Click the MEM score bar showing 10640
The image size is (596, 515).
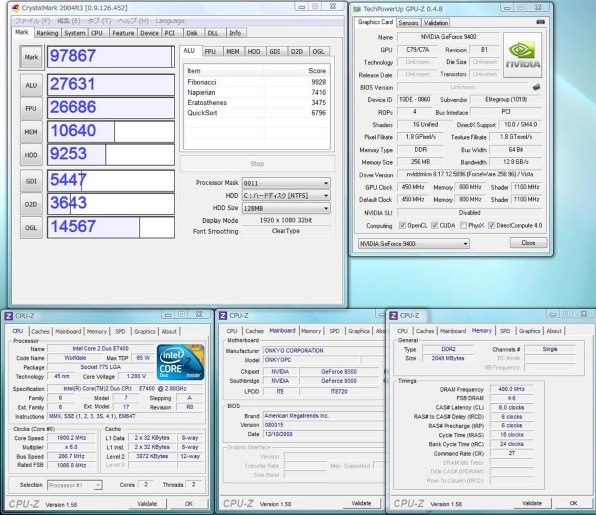111,132
